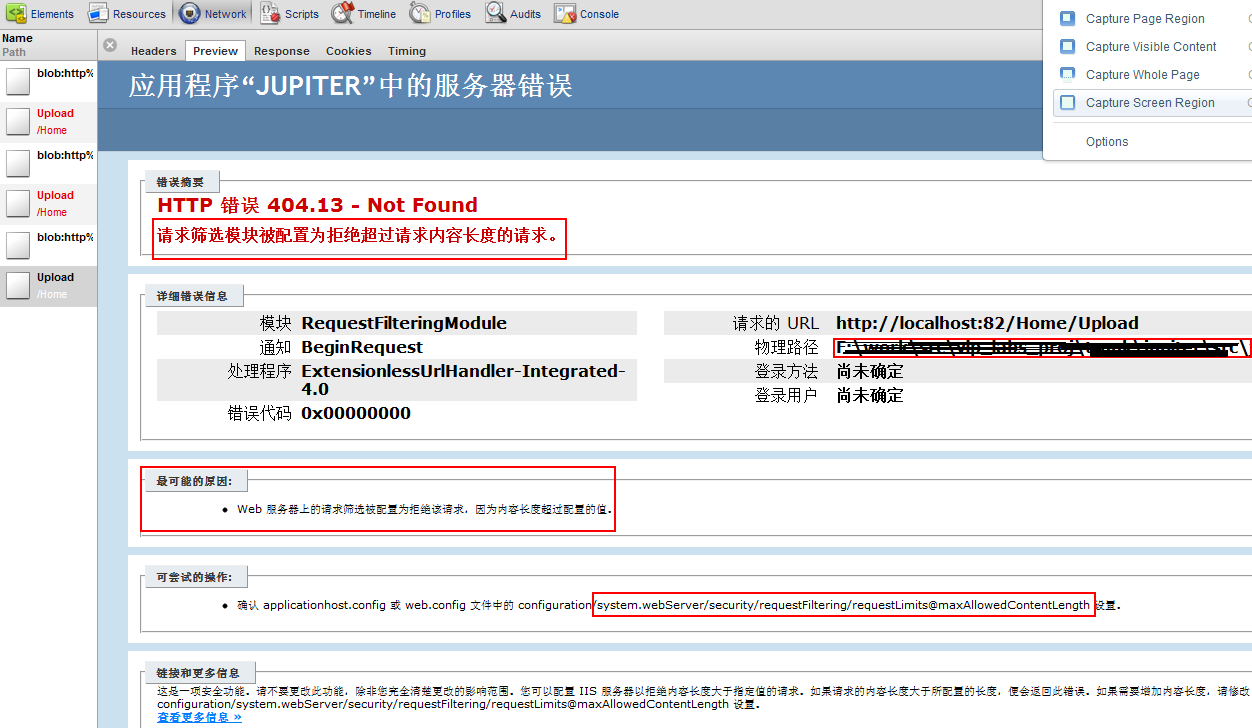The width and height of the screenshot is (1252, 728).
Task: Click the Capture Page Region icon
Action: [x=1067, y=18]
